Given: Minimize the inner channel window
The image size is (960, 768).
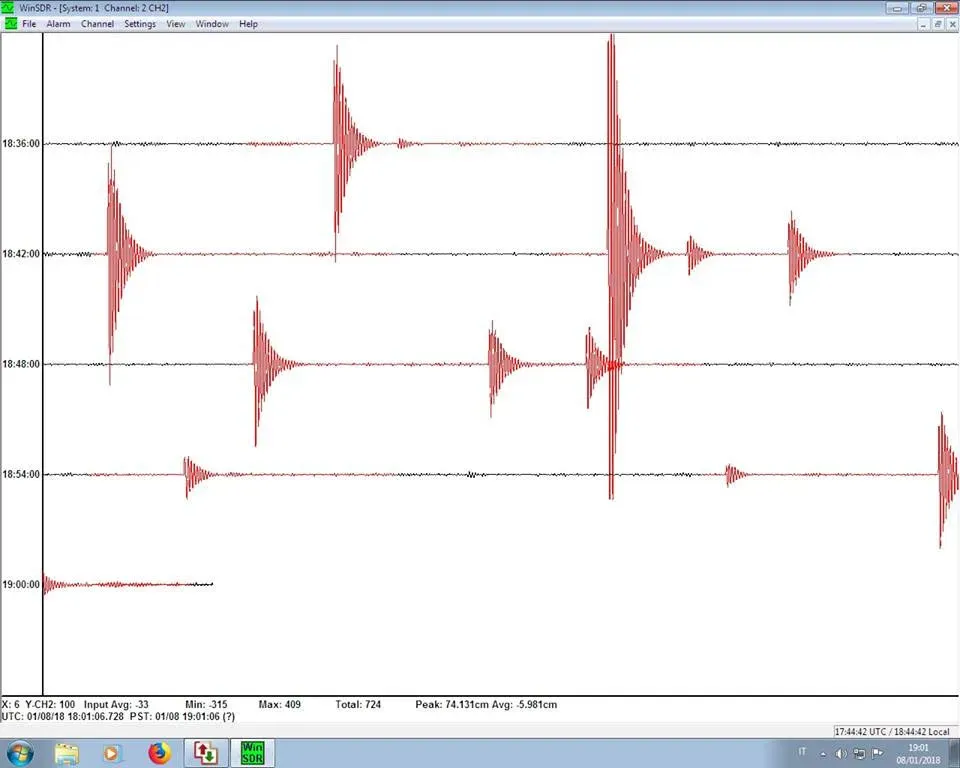Looking at the screenshot, I should [924, 24].
